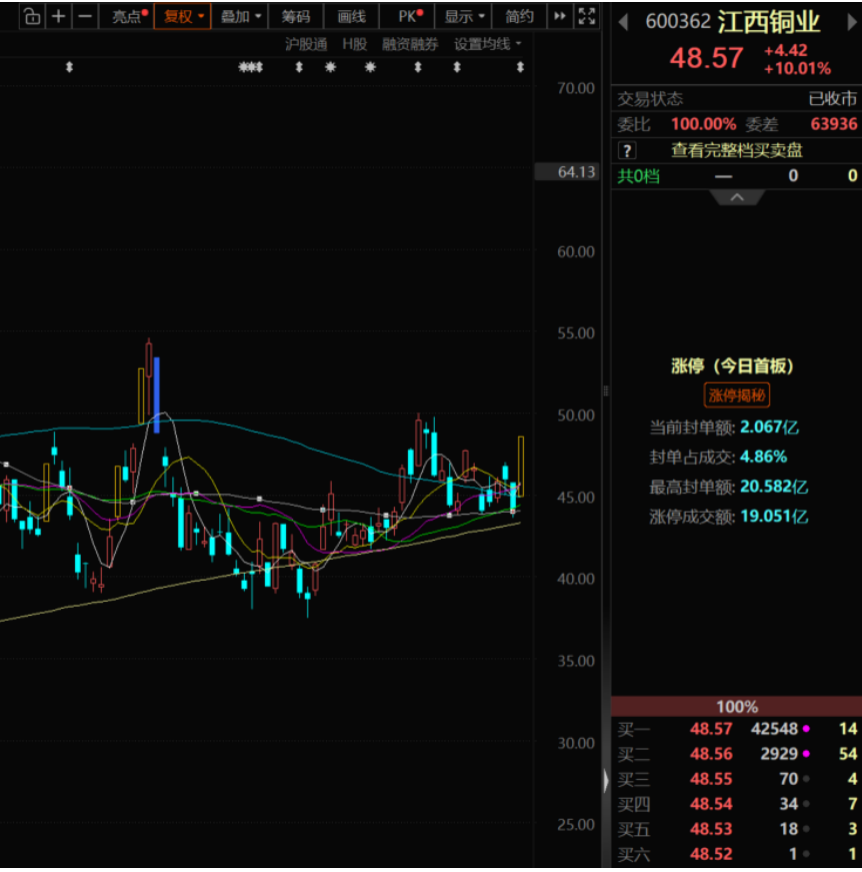Click the 100% bid ratio bar
This screenshot has height=872, width=862.
736,706
